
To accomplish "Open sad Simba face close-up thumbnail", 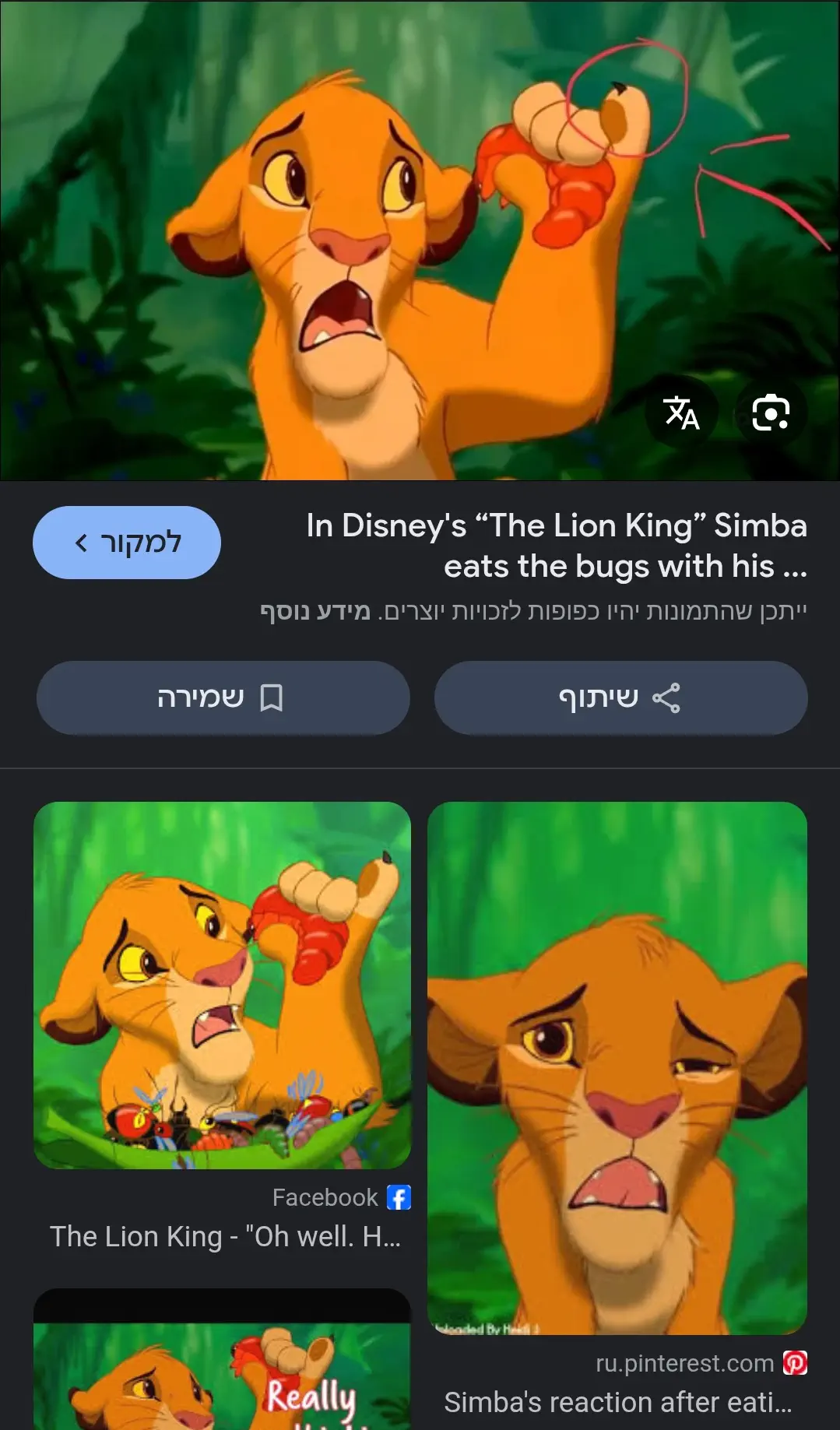I will (x=617, y=1068).
